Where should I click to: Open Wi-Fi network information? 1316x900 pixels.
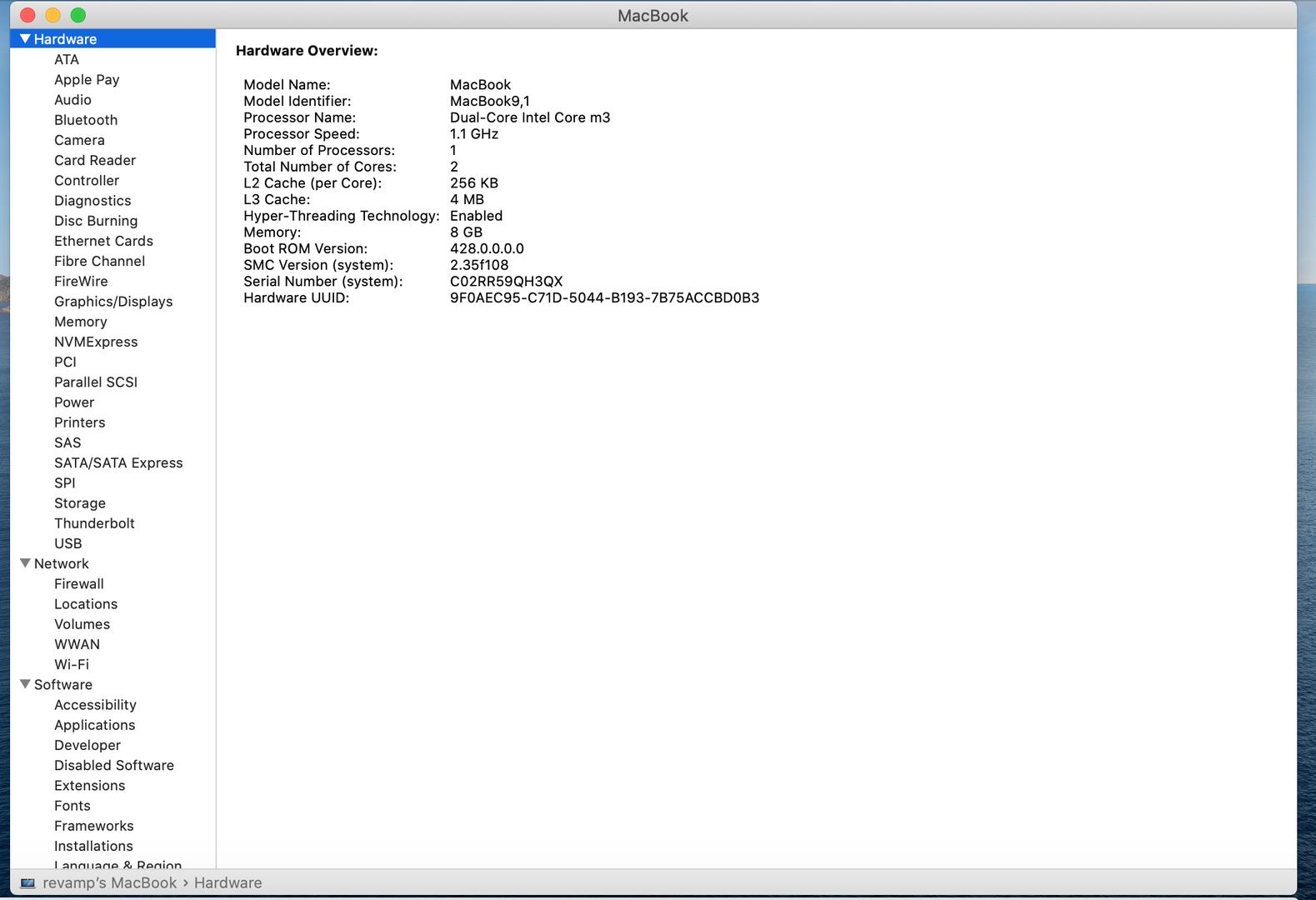(72, 664)
